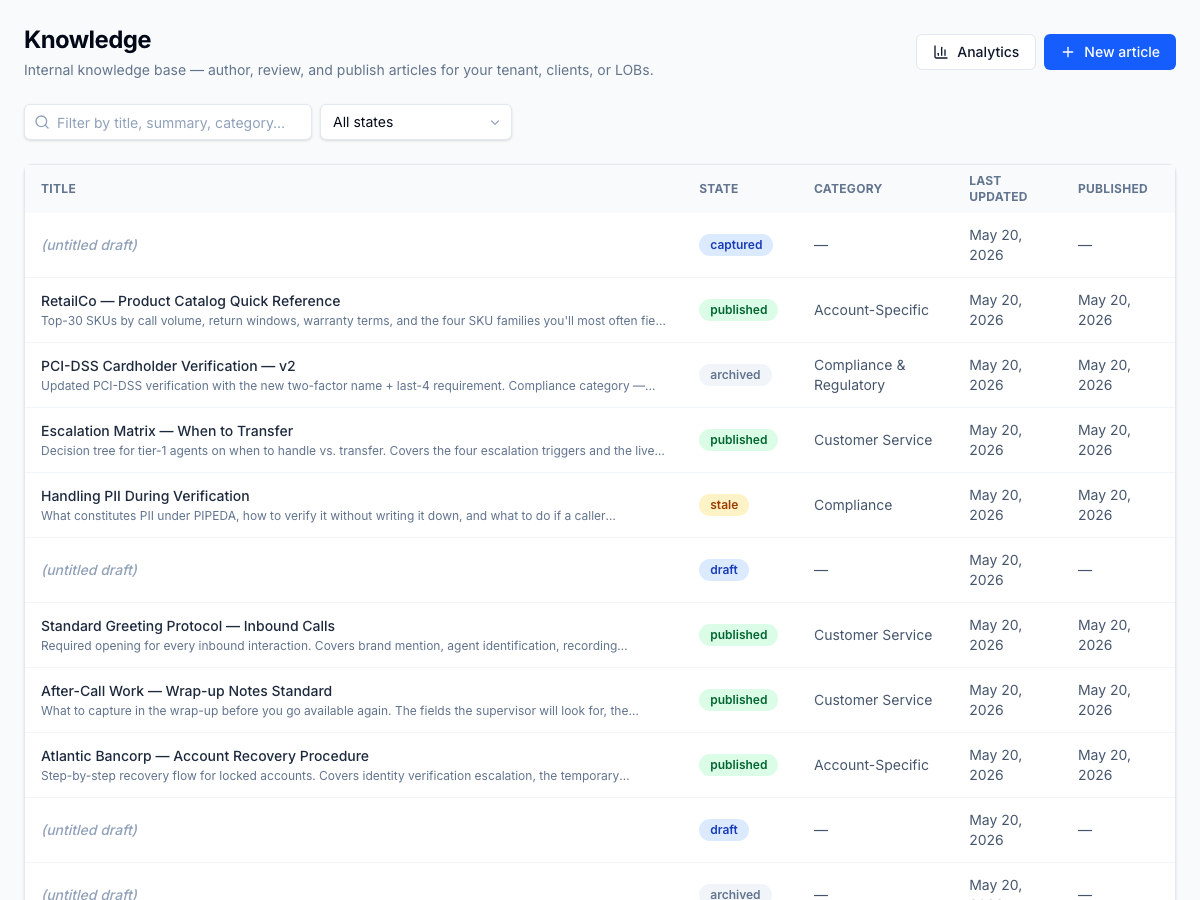This screenshot has height=900, width=1200.
Task: Open Atlantic Bancorp — Account Recovery Procedure
Action: [205, 756]
